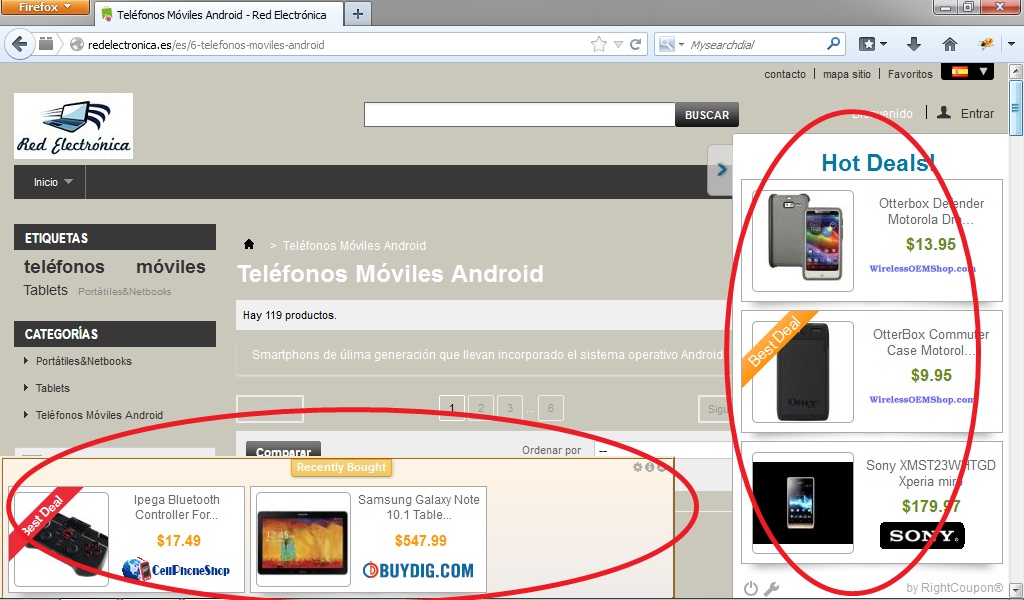Click the Favoritos link

tap(910, 74)
